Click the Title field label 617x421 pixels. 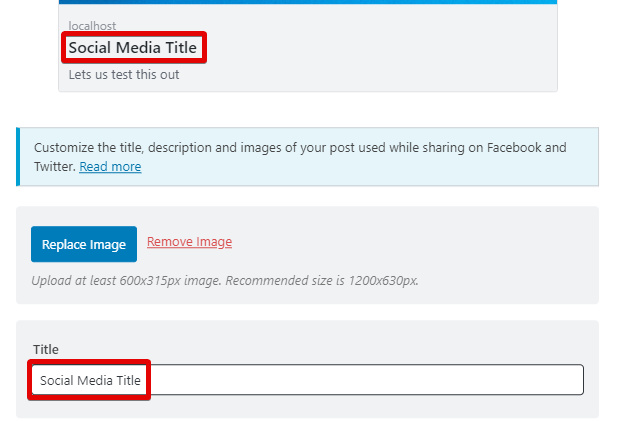point(46,349)
